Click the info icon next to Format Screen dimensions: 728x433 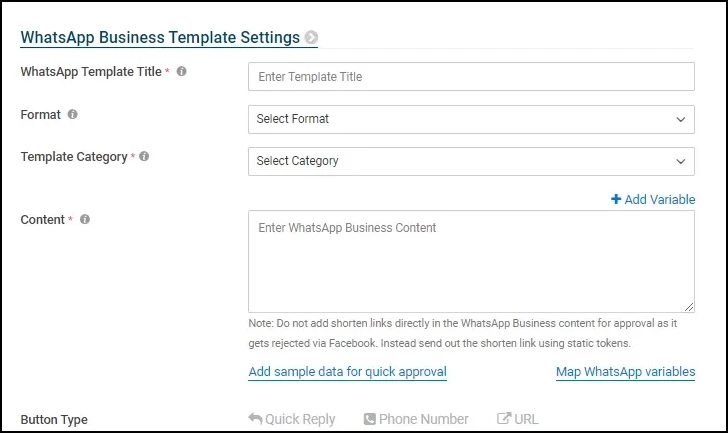(x=72, y=114)
